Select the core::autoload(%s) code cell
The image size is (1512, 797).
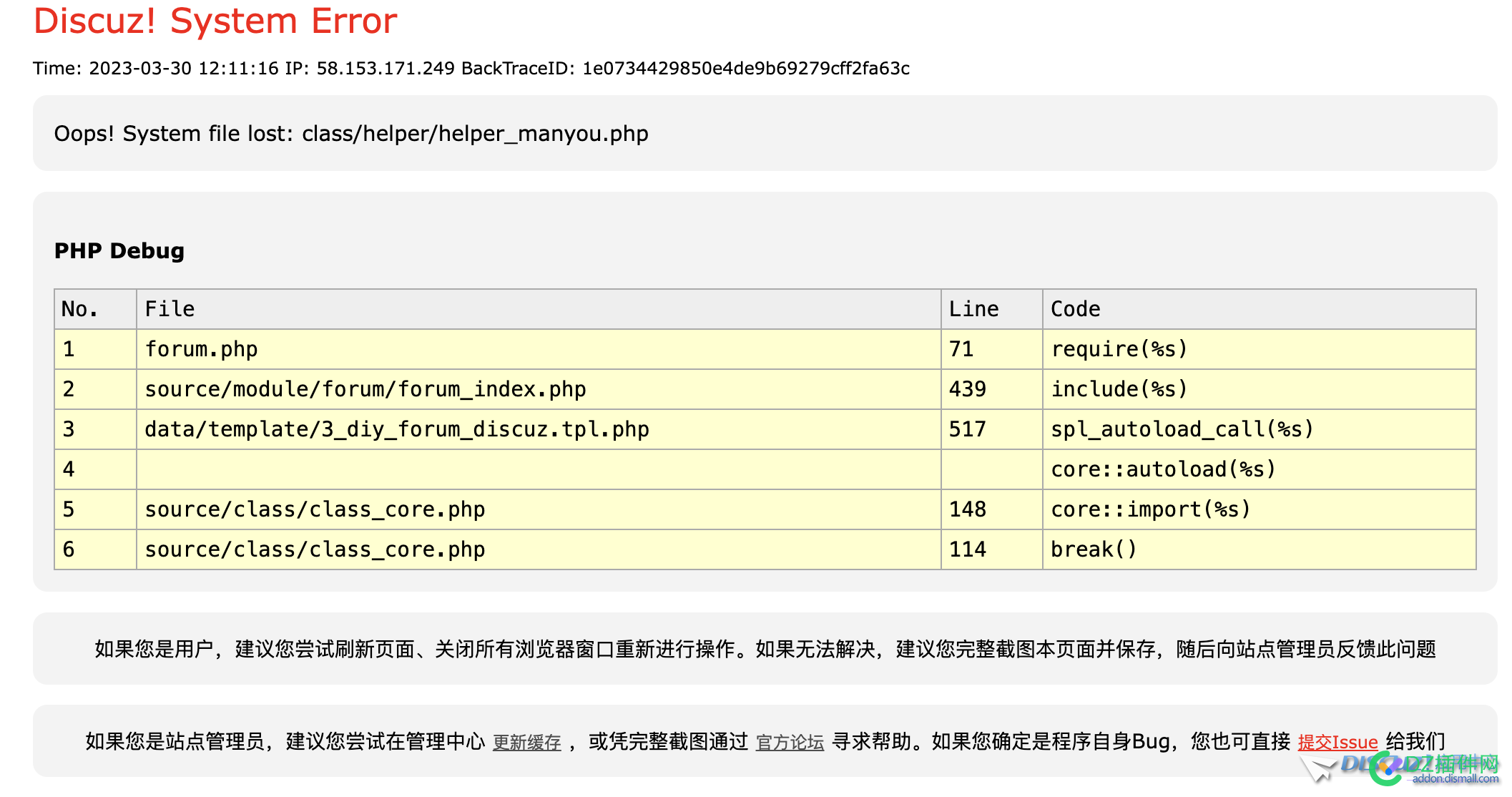tap(1259, 469)
